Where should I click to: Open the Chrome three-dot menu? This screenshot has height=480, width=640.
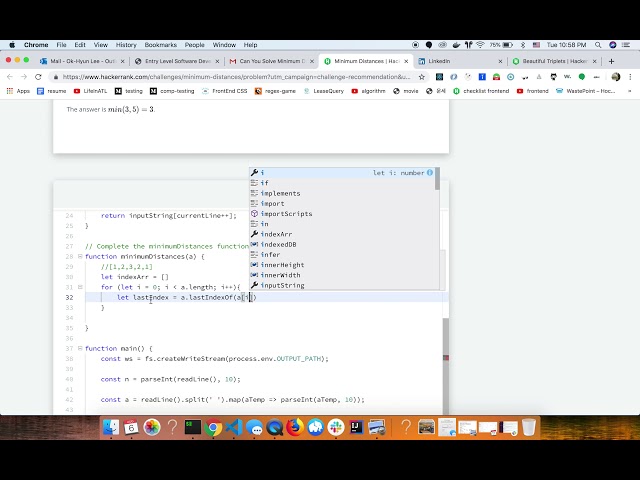(630, 77)
